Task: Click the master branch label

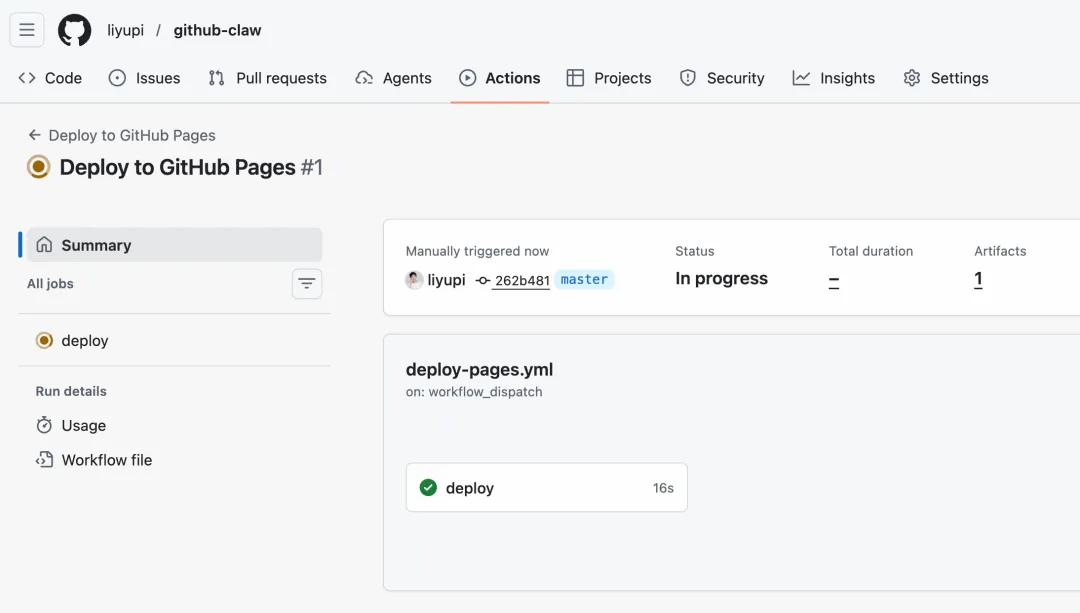Action: point(584,280)
